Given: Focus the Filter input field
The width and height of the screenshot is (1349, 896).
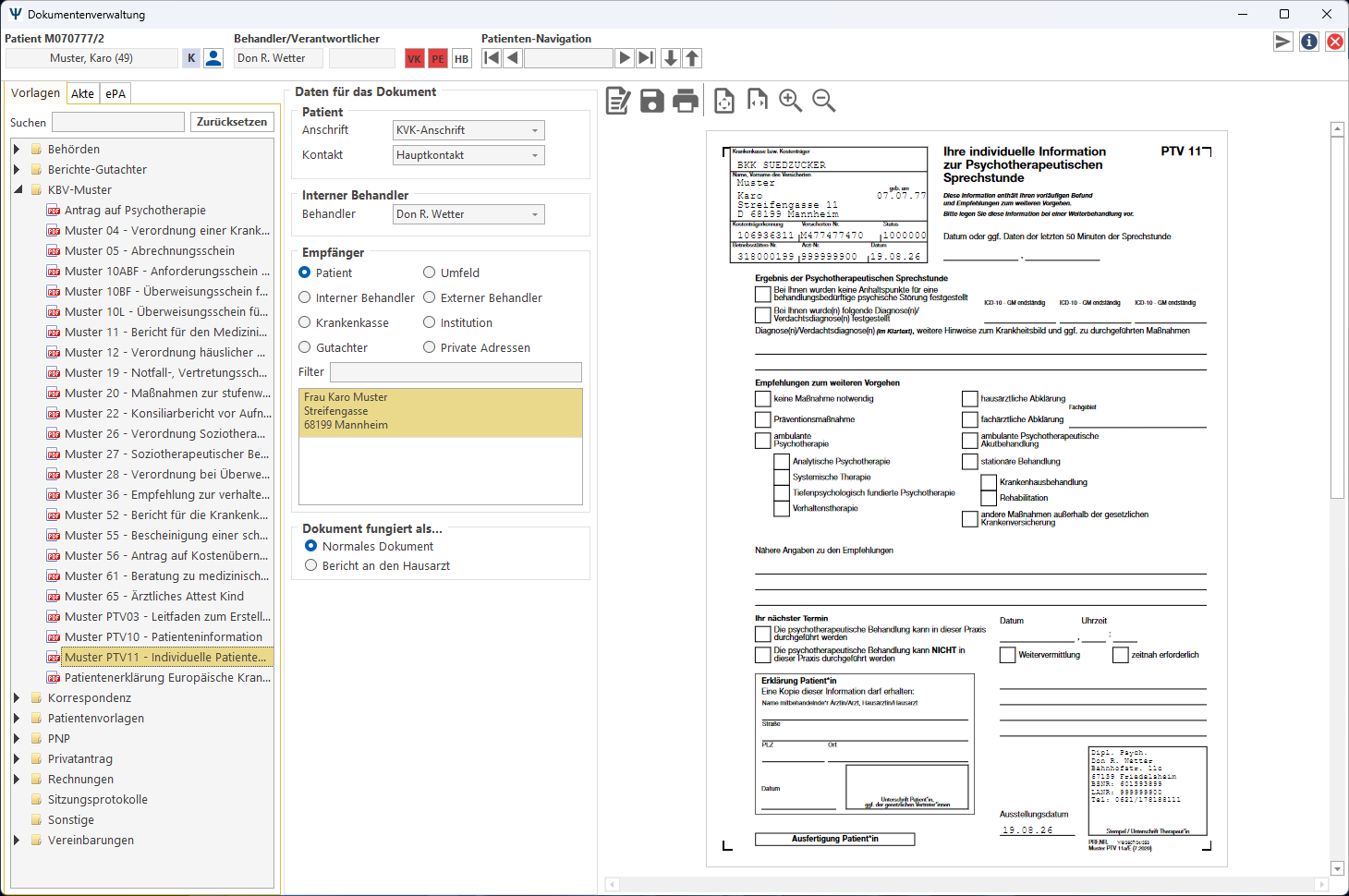Looking at the screenshot, I should point(456,372).
